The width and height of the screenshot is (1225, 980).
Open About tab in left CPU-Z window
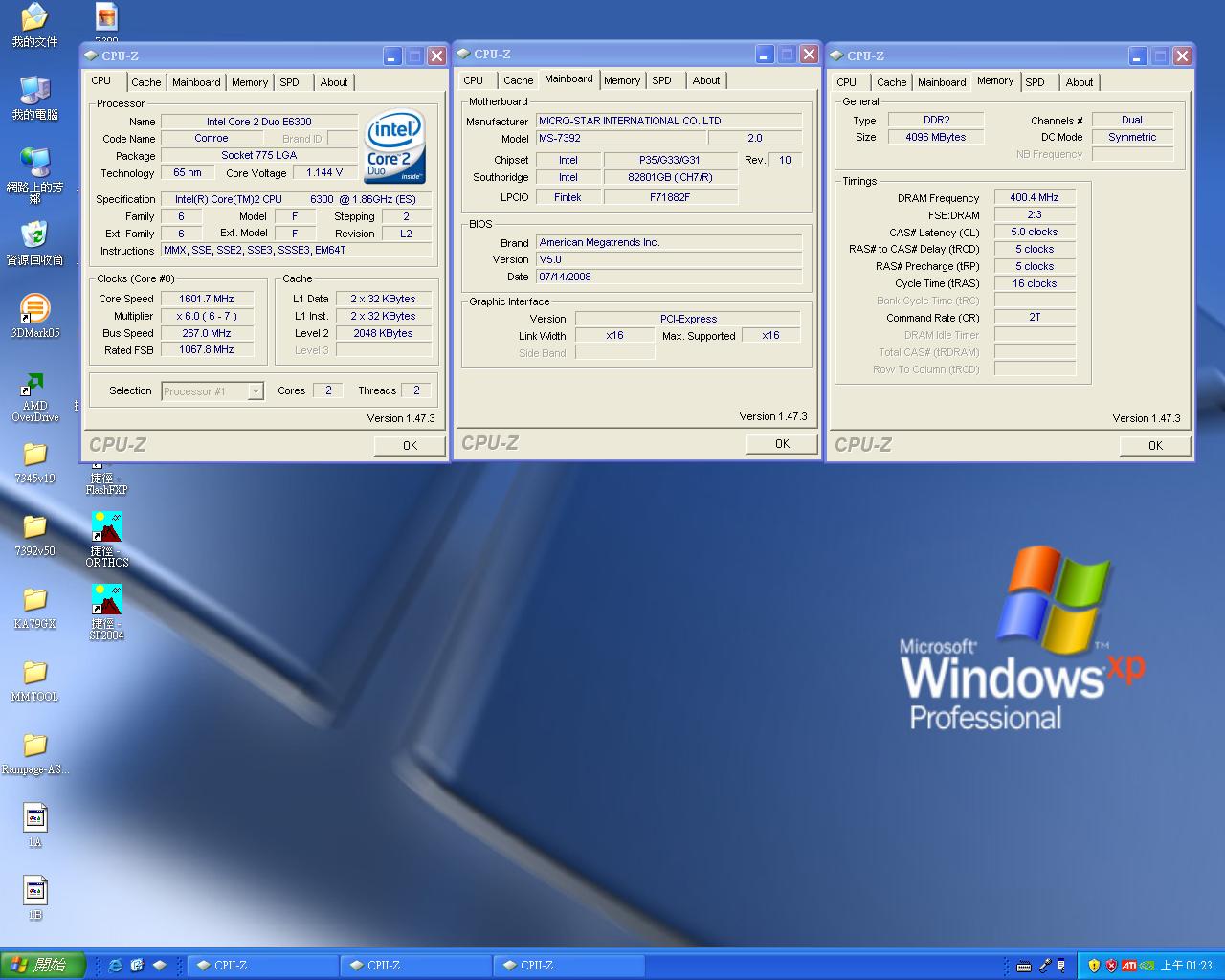coord(334,82)
